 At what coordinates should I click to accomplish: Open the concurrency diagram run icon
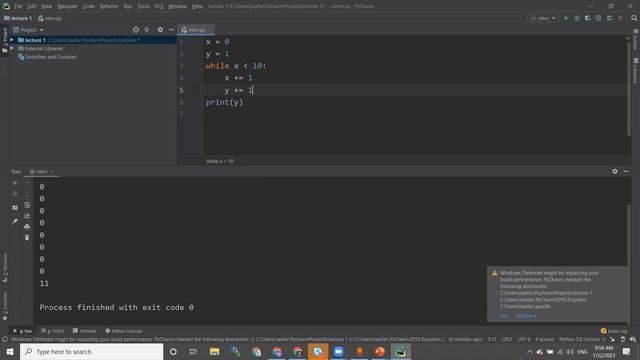pyautogui.click(x=609, y=18)
